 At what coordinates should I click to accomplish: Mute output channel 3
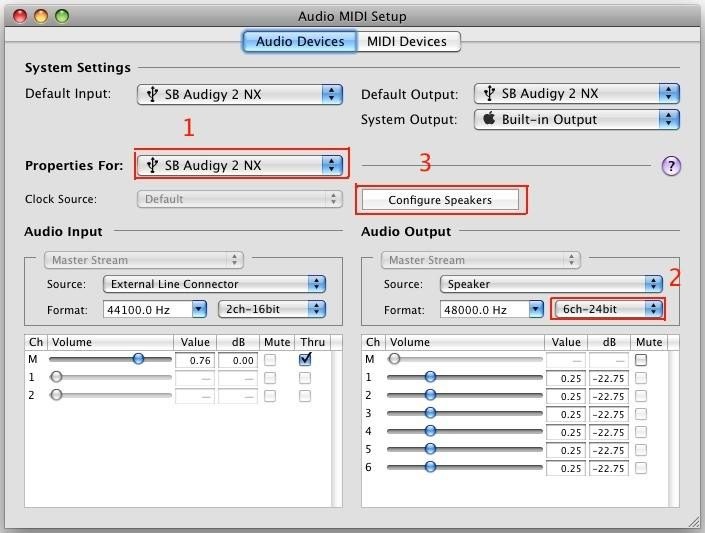(x=641, y=414)
